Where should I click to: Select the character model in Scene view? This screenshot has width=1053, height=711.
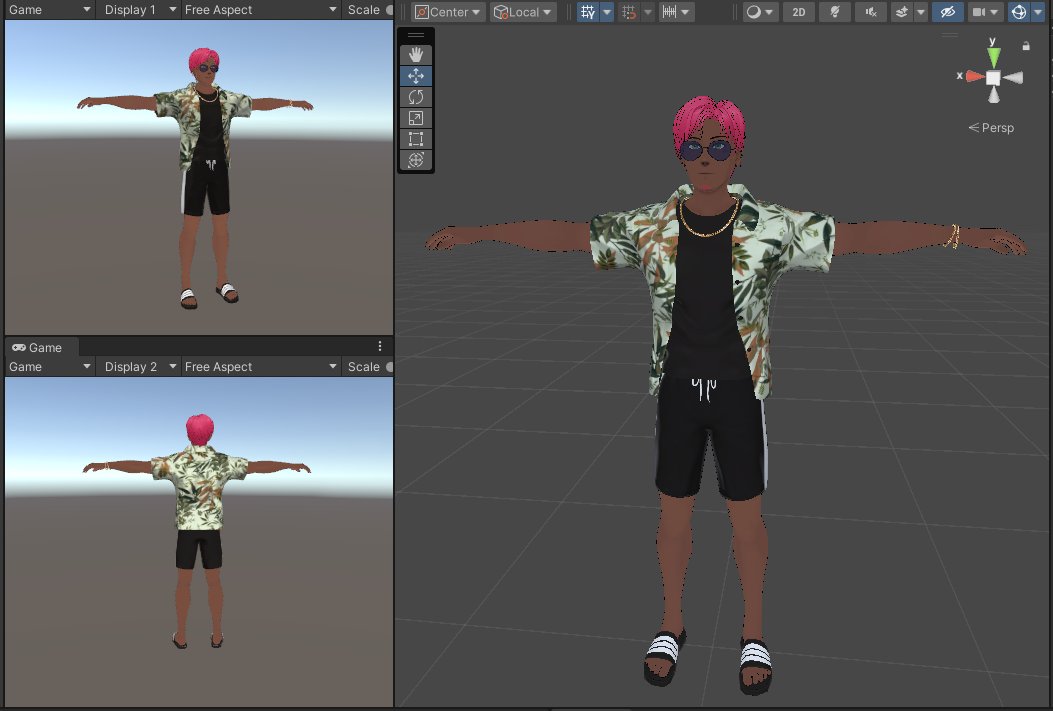[713, 389]
